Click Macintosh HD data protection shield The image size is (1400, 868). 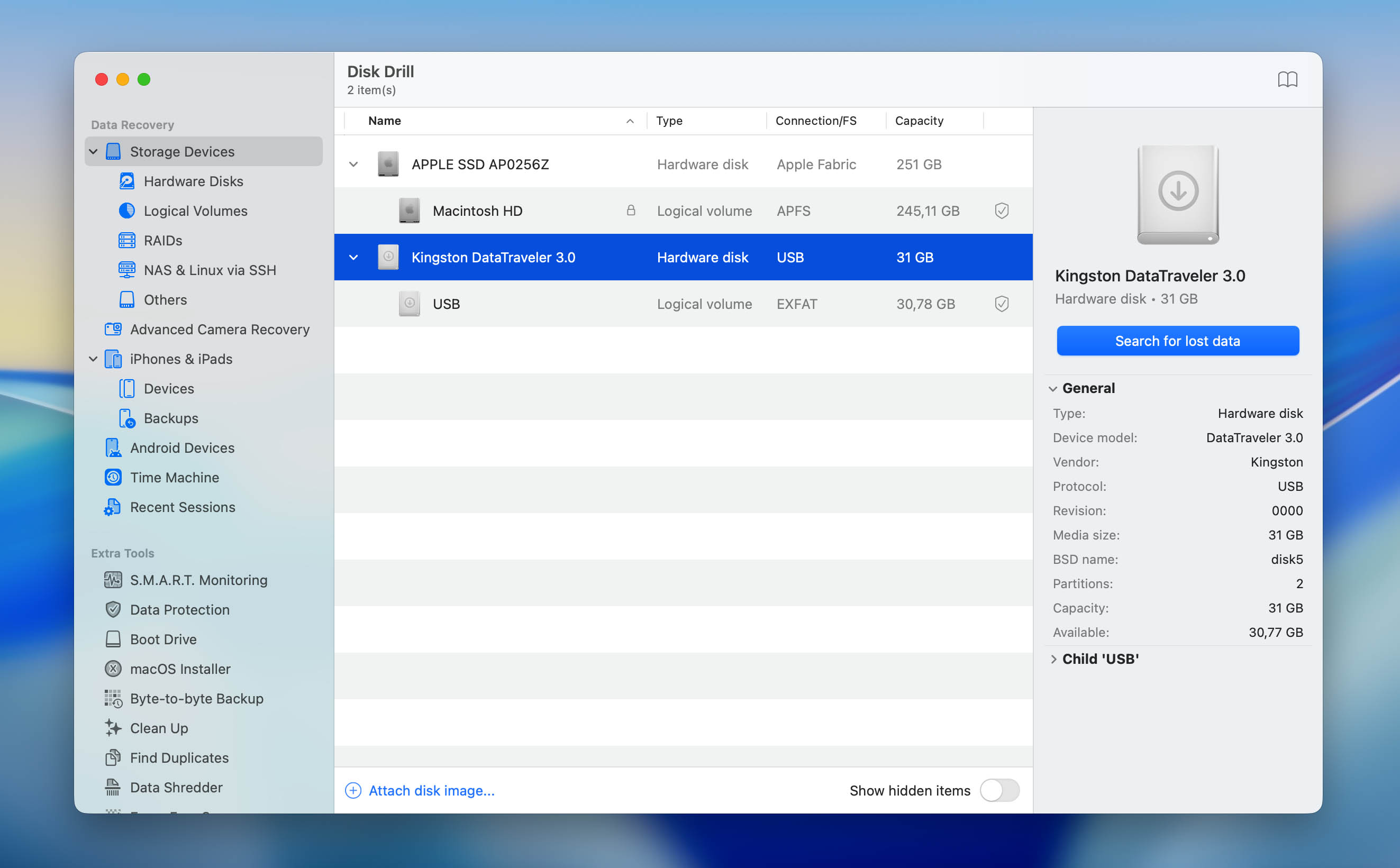tap(1002, 211)
